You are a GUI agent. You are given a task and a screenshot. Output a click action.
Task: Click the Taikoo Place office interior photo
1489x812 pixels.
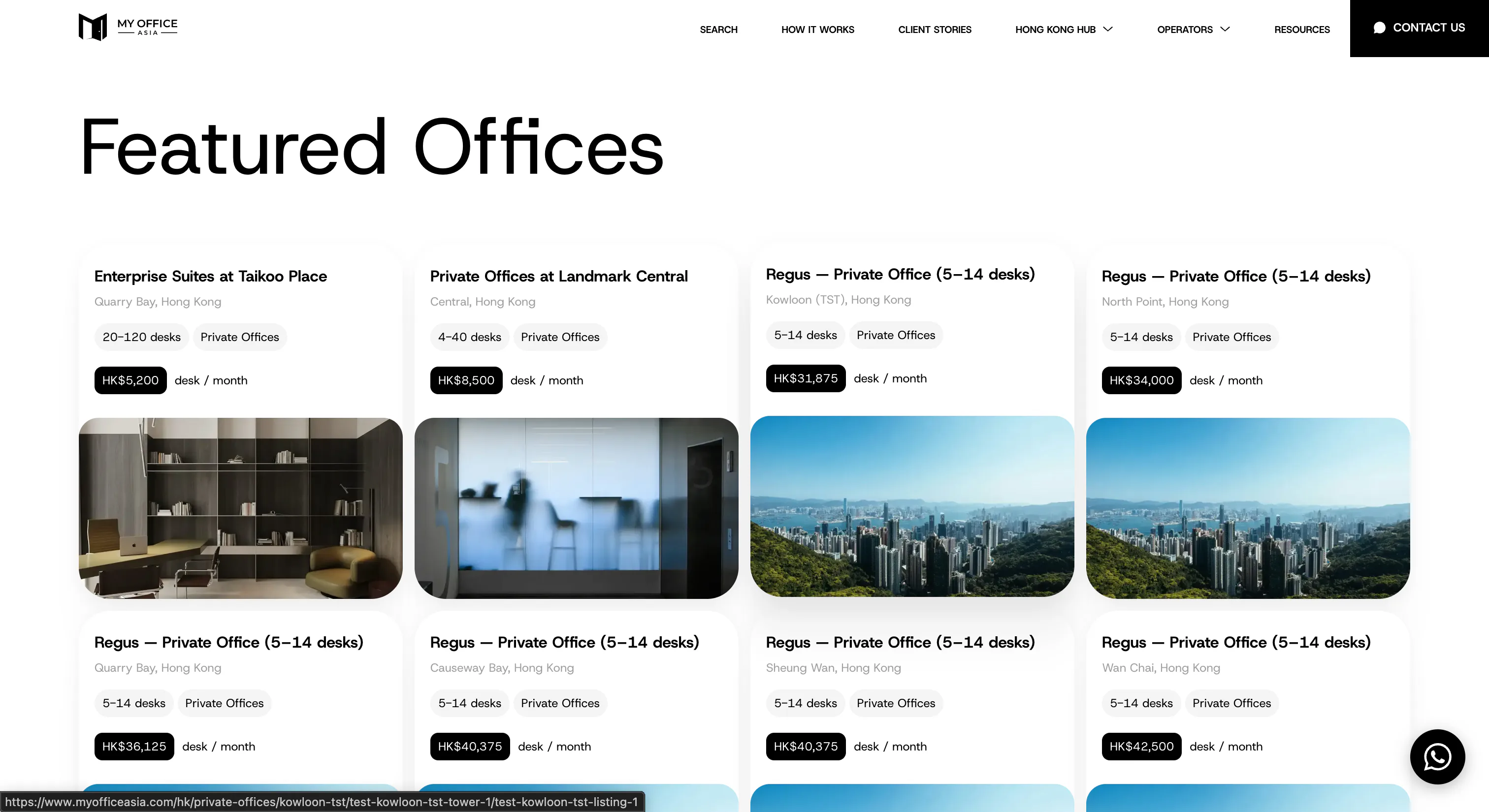(x=240, y=508)
